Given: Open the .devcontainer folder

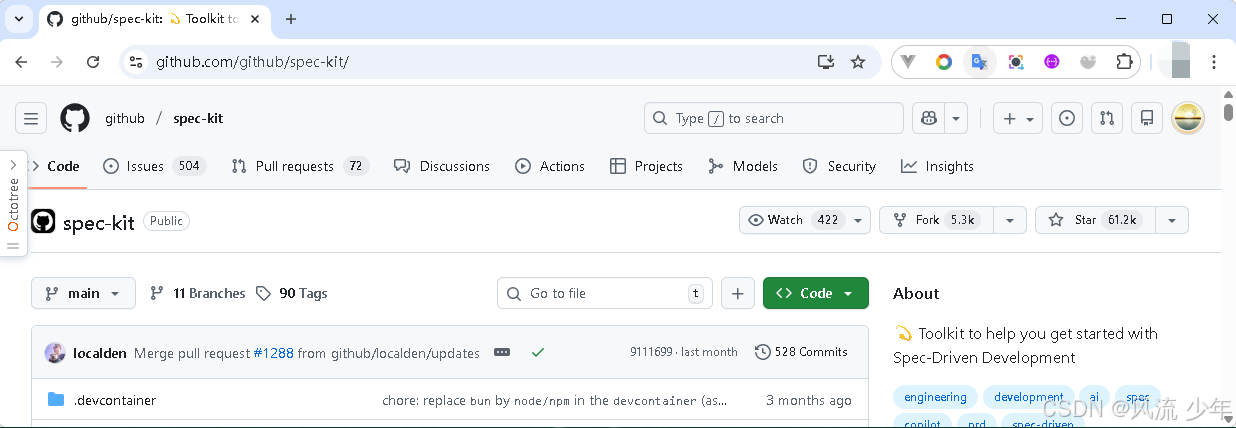Looking at the screenshot, I should tap(114, 400).
